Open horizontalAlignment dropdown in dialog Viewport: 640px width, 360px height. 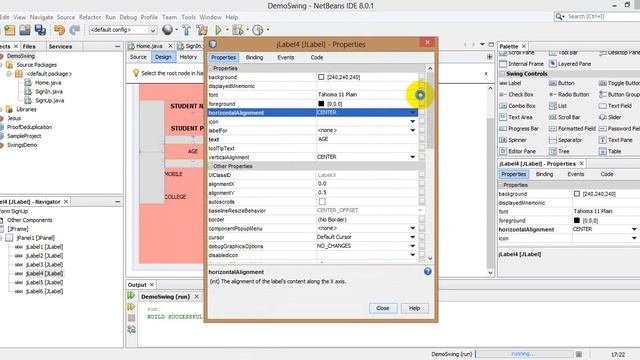click(412, 113)
